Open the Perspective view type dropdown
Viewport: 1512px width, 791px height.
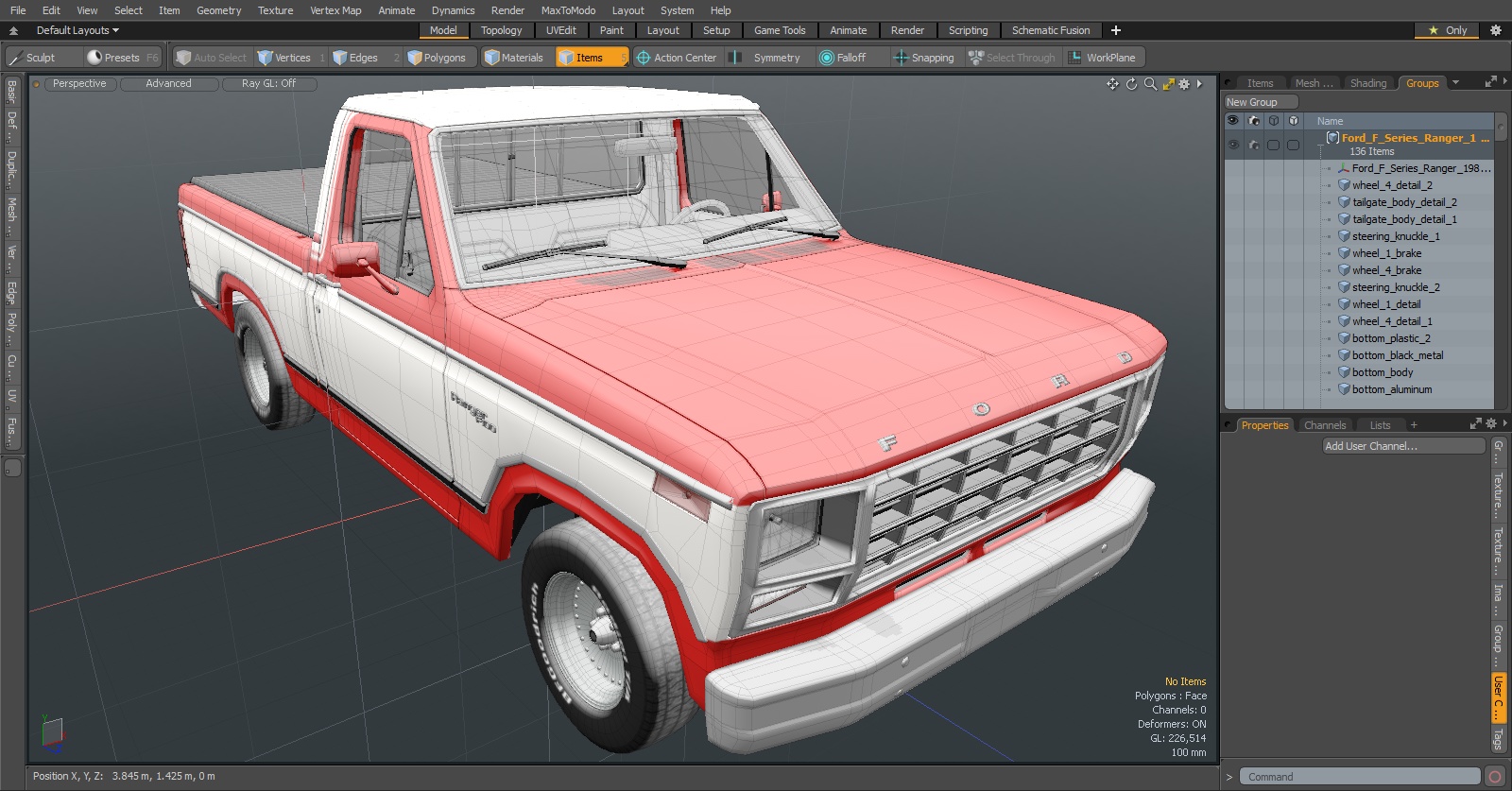point(79,83)
